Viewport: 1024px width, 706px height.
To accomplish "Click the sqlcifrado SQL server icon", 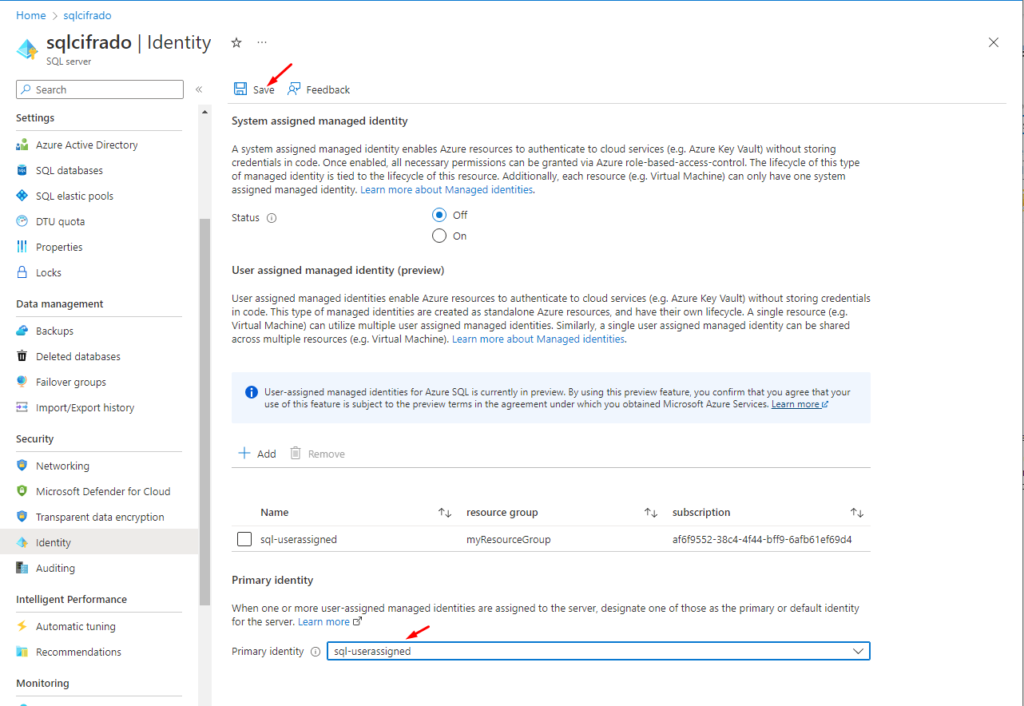I will click(27, 49).
